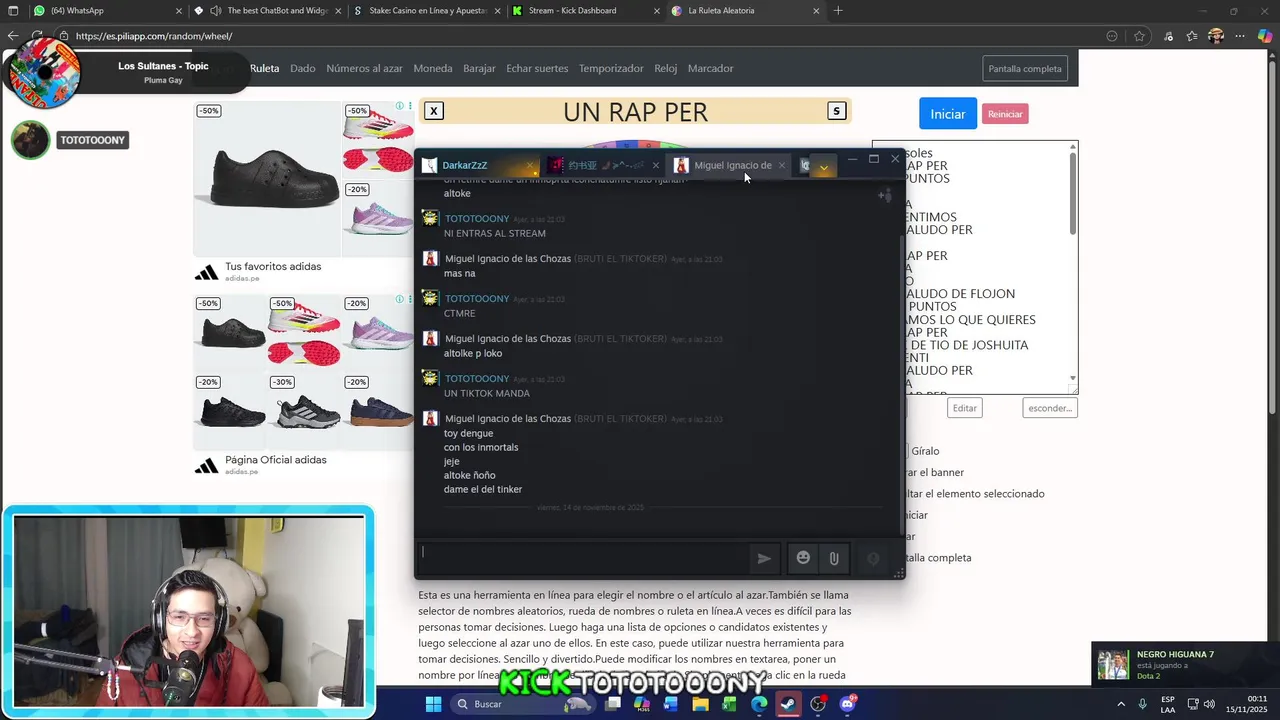The width and height of the screenshot is (1280, 720).
Task: Click the large black adidas shoe ad image
Action: pos(267,178)
